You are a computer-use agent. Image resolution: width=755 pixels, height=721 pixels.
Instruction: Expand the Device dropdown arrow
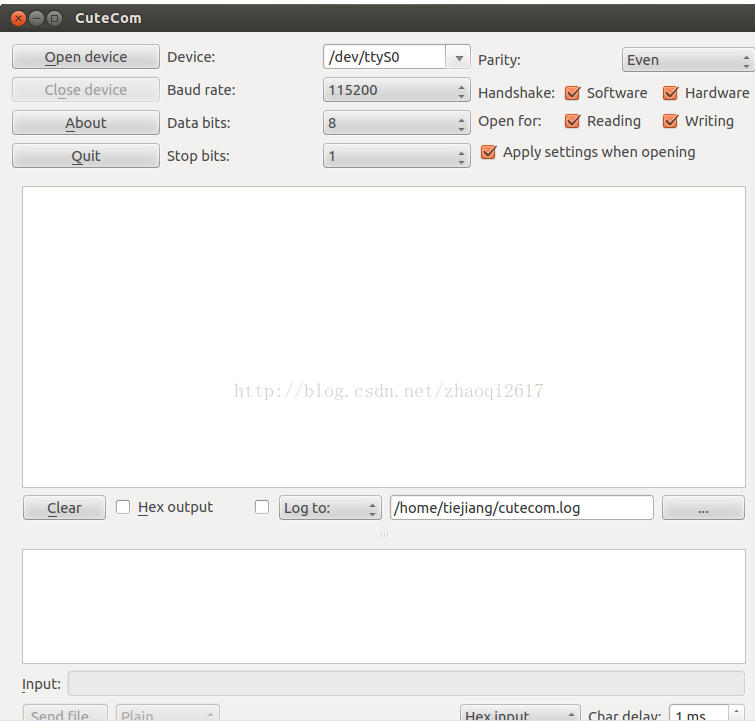pyautogui.click(x=458, y=57)
